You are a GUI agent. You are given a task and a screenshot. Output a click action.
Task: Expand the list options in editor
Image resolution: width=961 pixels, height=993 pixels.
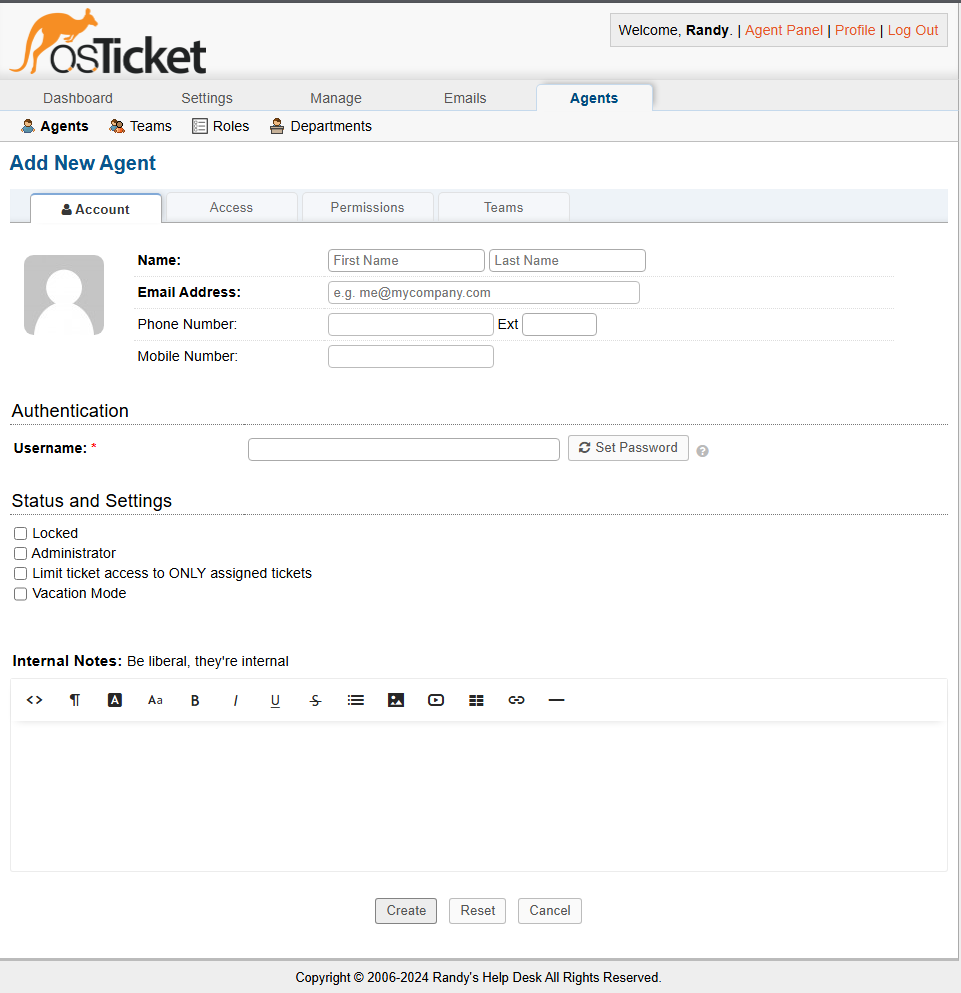point(356,700)
